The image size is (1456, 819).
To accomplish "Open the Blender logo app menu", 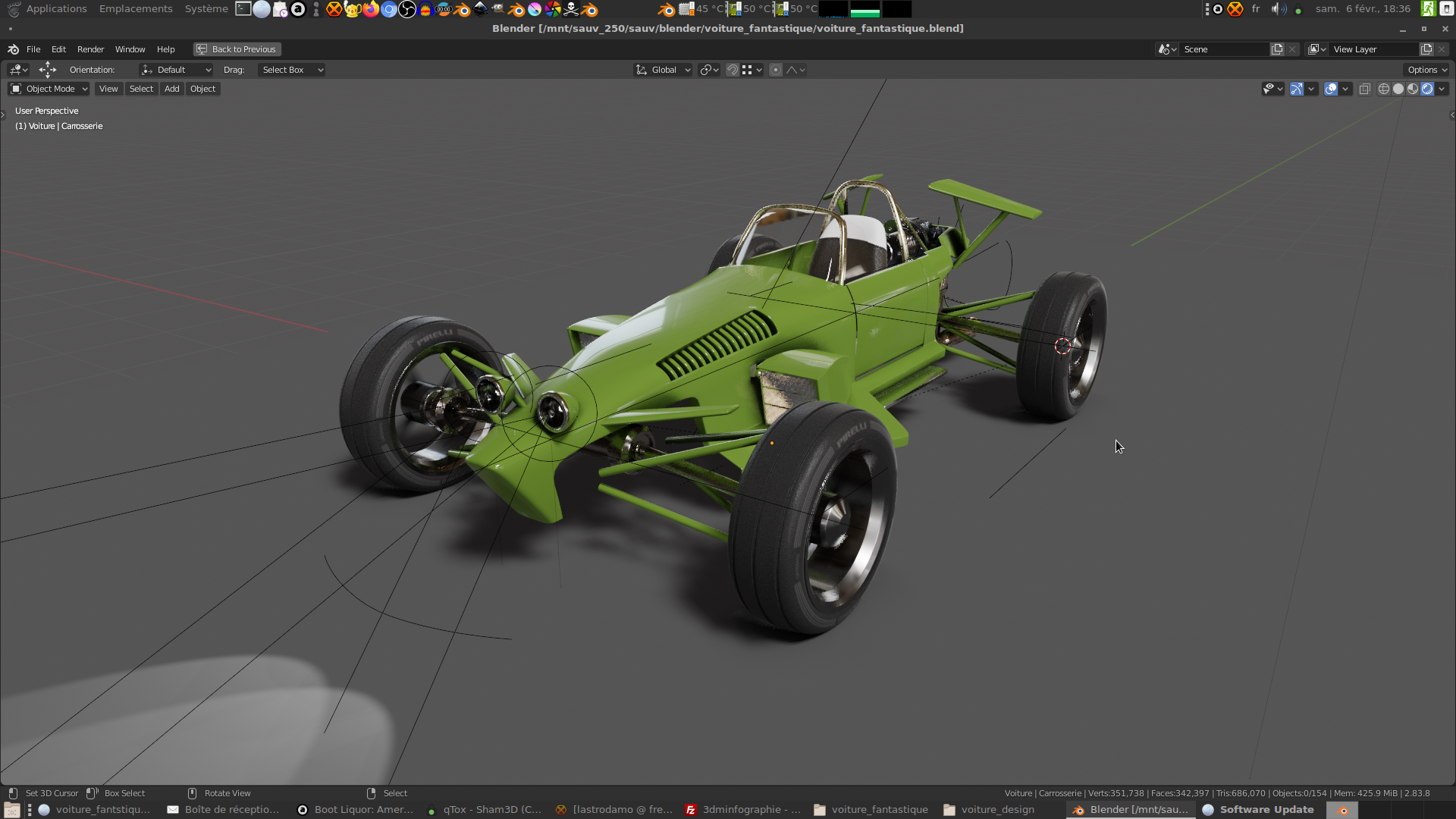I will click(13, 49).
